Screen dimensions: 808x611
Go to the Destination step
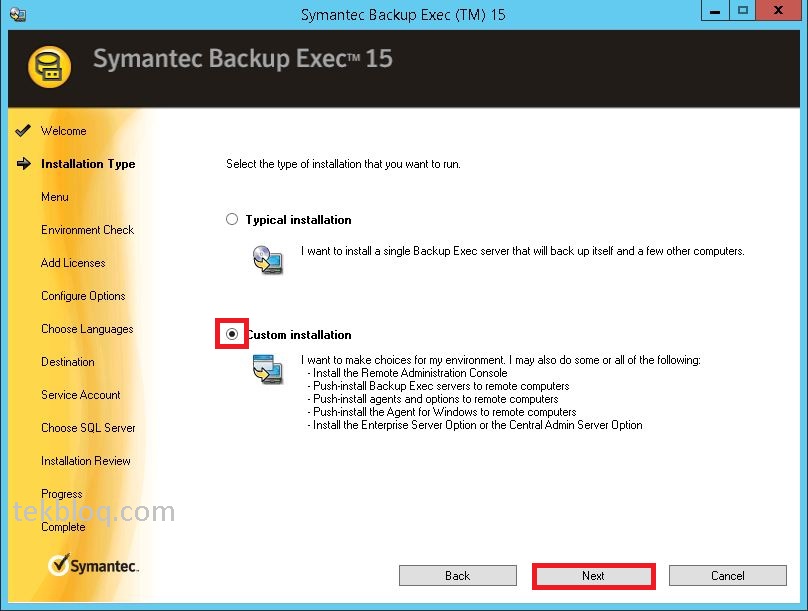tap(68, 362)
